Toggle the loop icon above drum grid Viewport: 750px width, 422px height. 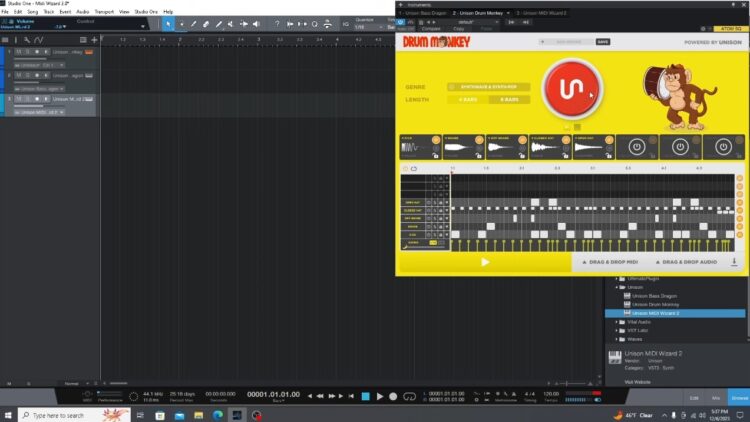414,169
